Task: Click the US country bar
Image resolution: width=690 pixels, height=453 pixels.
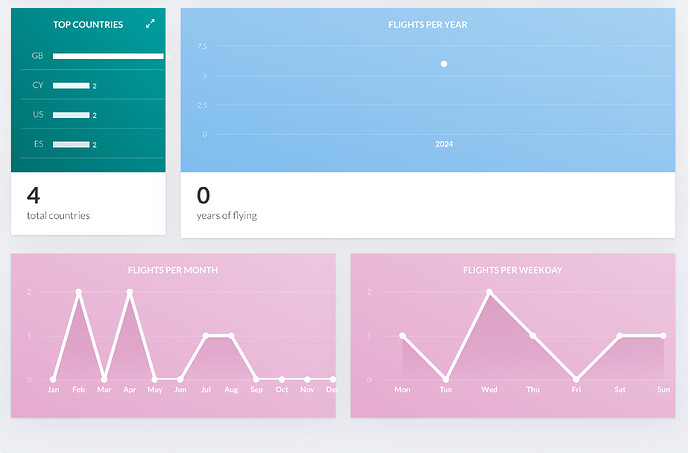Action: (x=71, y=115)
